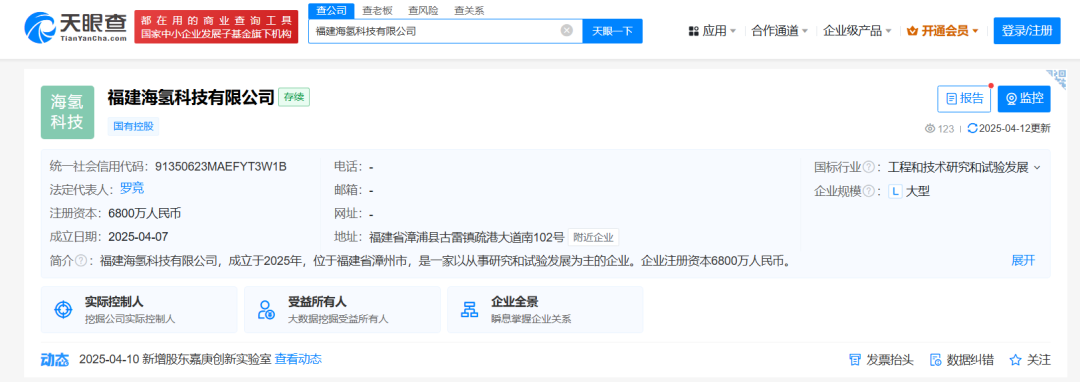Click the 登录/注册 button
The image size is (1080, 382).
pos(1027,31)
